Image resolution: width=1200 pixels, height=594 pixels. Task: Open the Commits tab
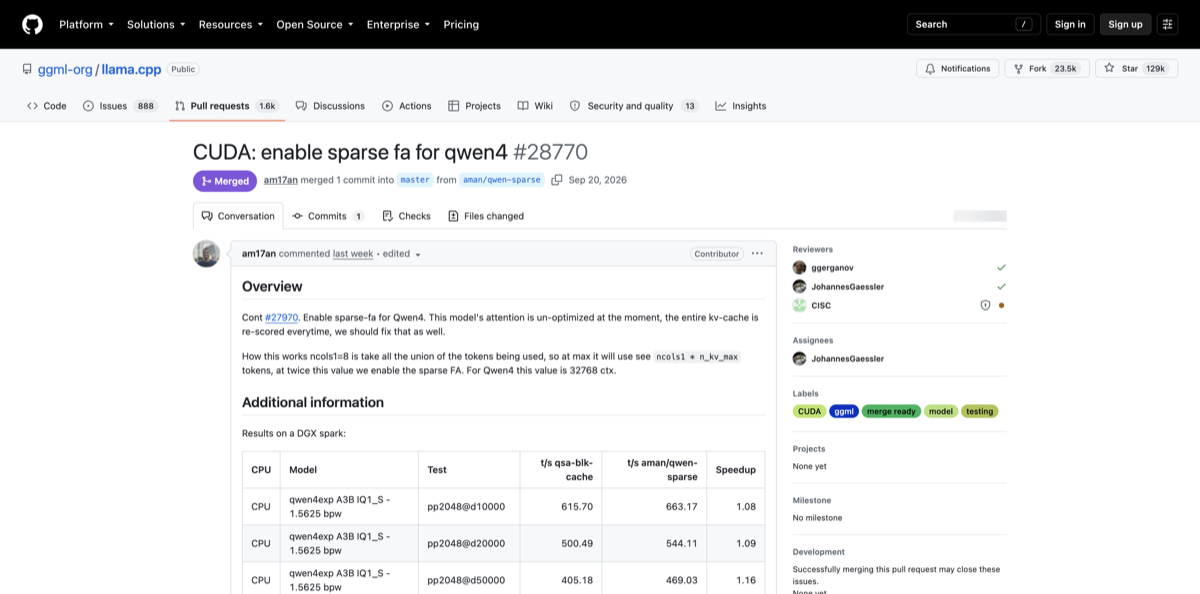328,216
